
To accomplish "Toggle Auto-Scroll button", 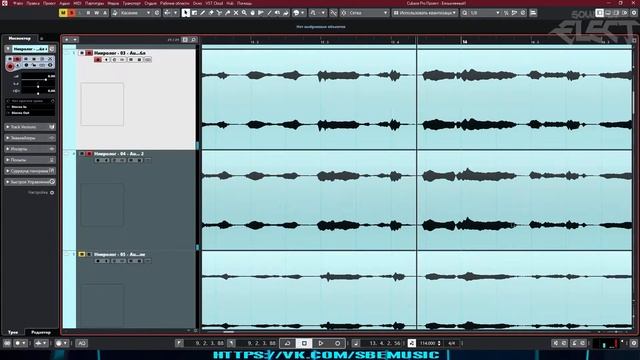I will click(x=167, y=13).
